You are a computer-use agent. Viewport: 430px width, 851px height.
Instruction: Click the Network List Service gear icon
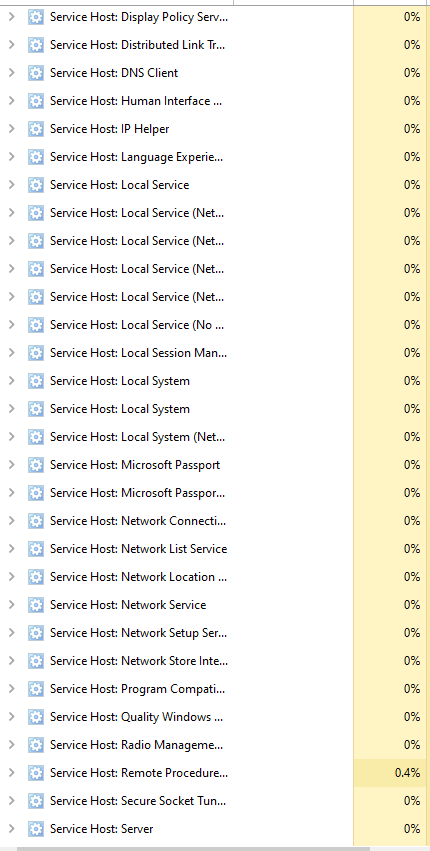click(x=35, y=549)
